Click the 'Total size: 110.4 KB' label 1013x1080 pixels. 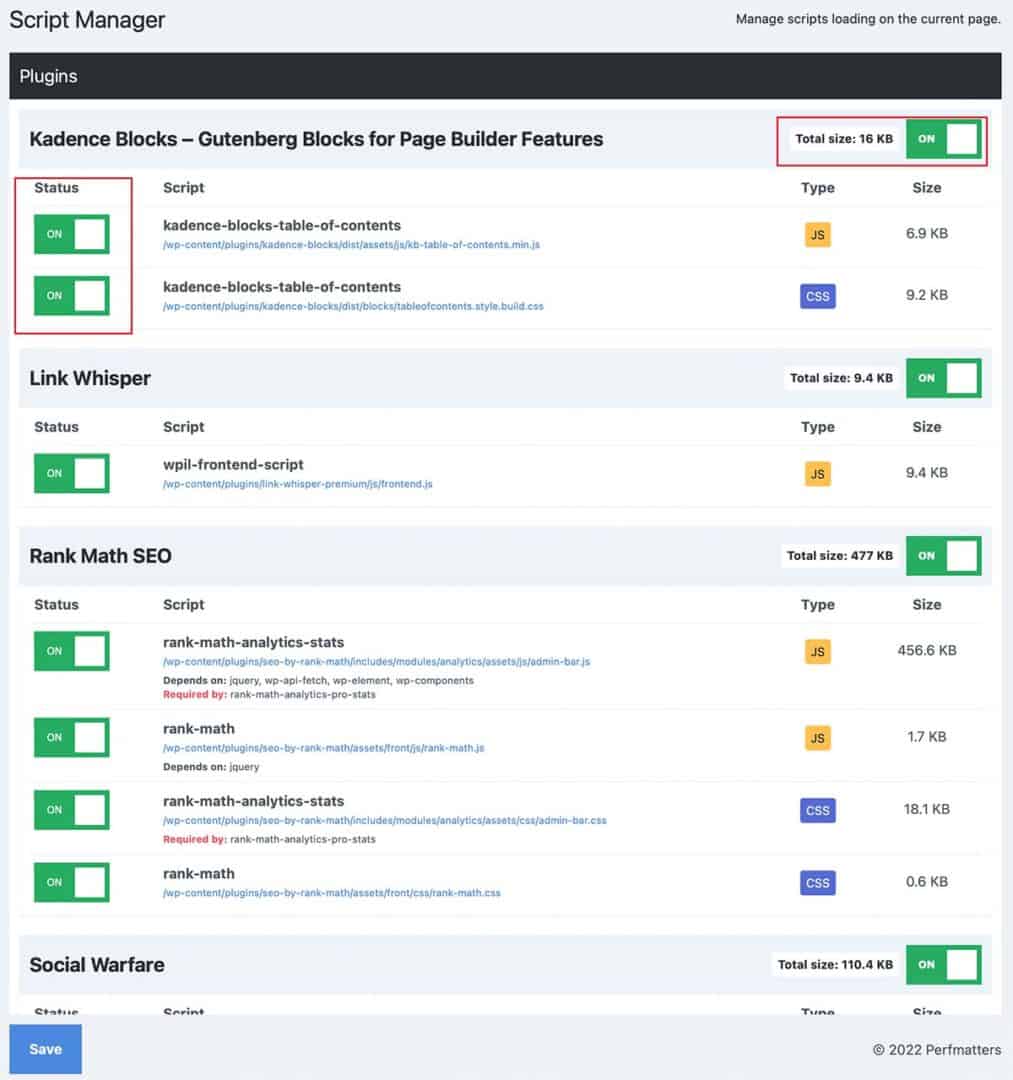point(835,965)
